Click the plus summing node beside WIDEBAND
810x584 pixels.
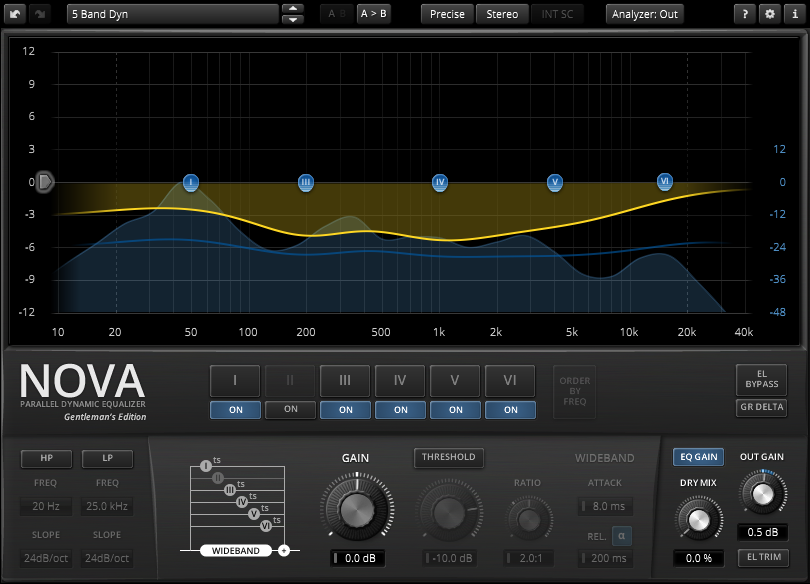click(x=284, y=551)
